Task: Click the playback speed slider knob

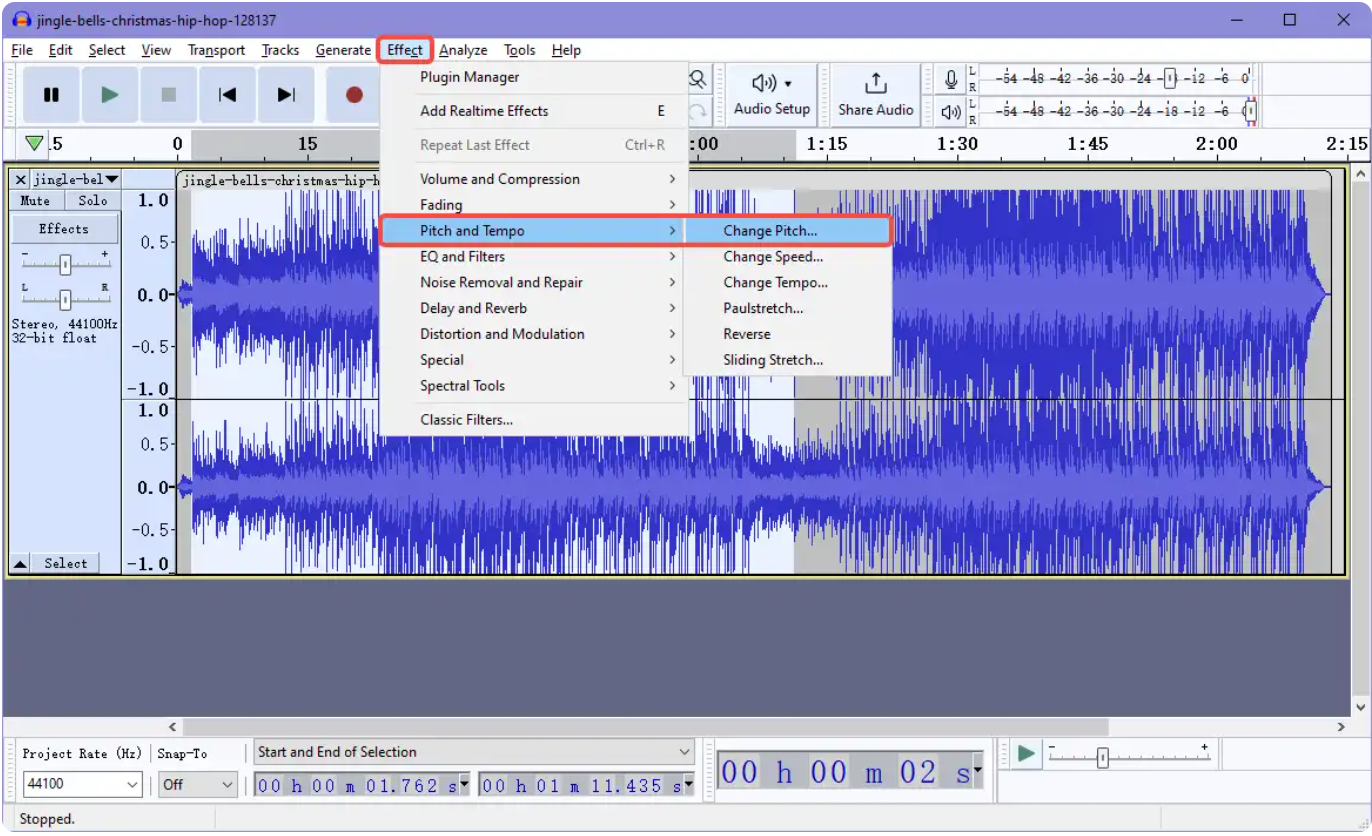Action: (x=1102, y=759)
